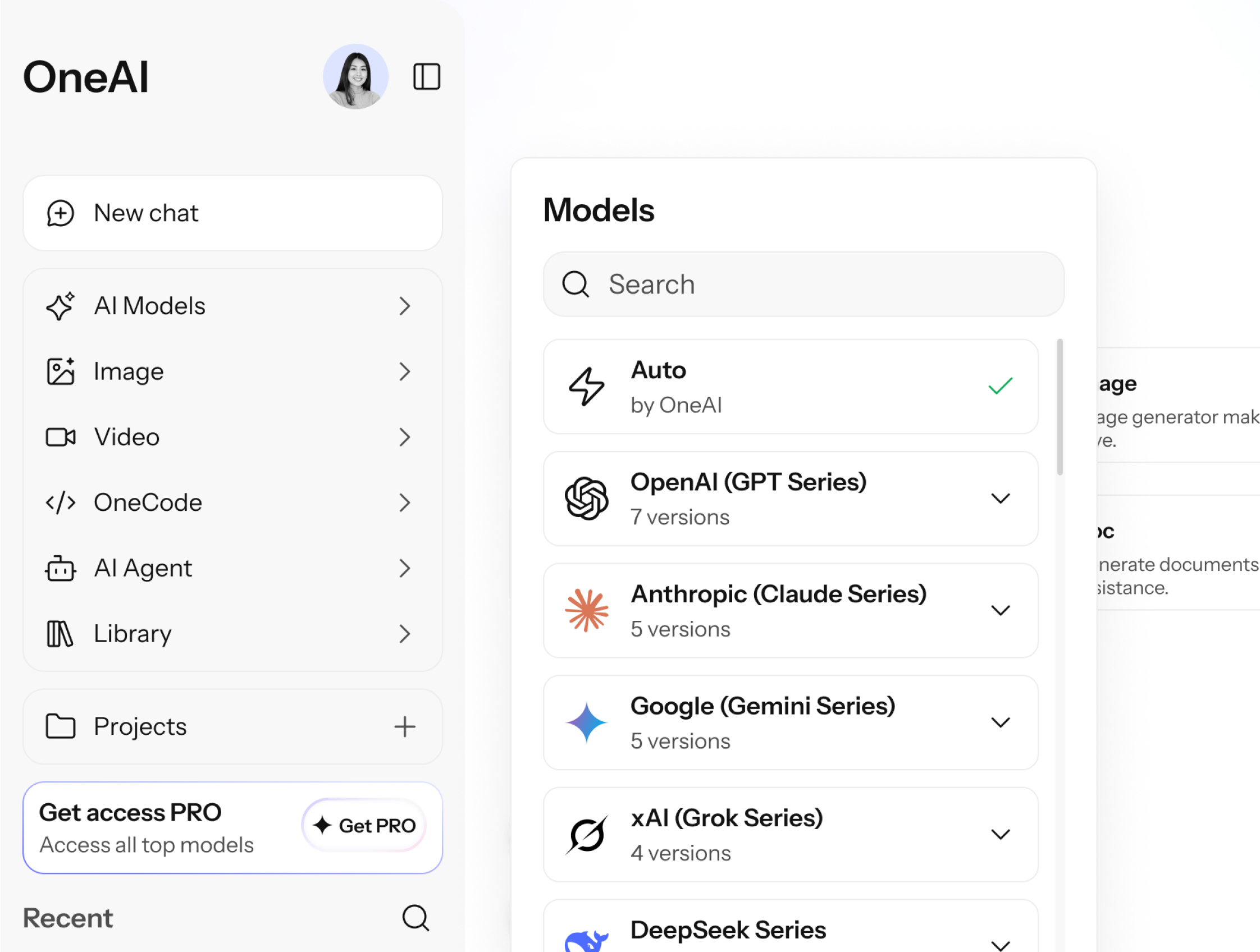Click the Anthropic (Claude Series) title

coord(779,594)
